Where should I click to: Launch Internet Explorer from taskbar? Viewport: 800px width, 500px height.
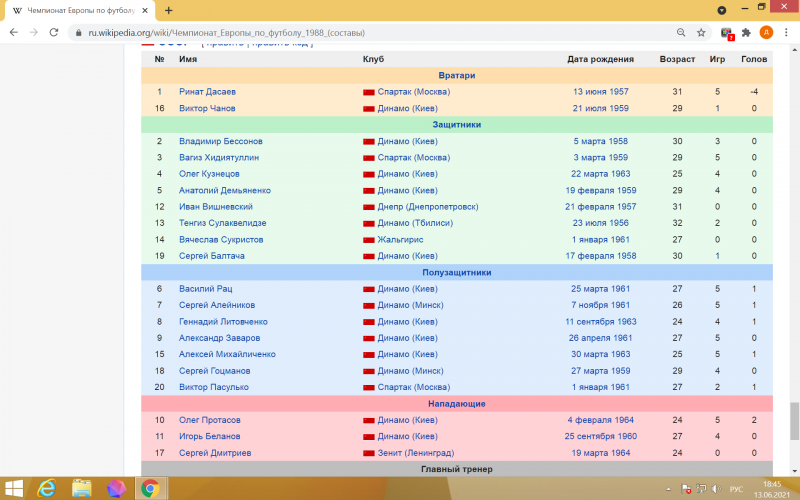tap(46, 488)
